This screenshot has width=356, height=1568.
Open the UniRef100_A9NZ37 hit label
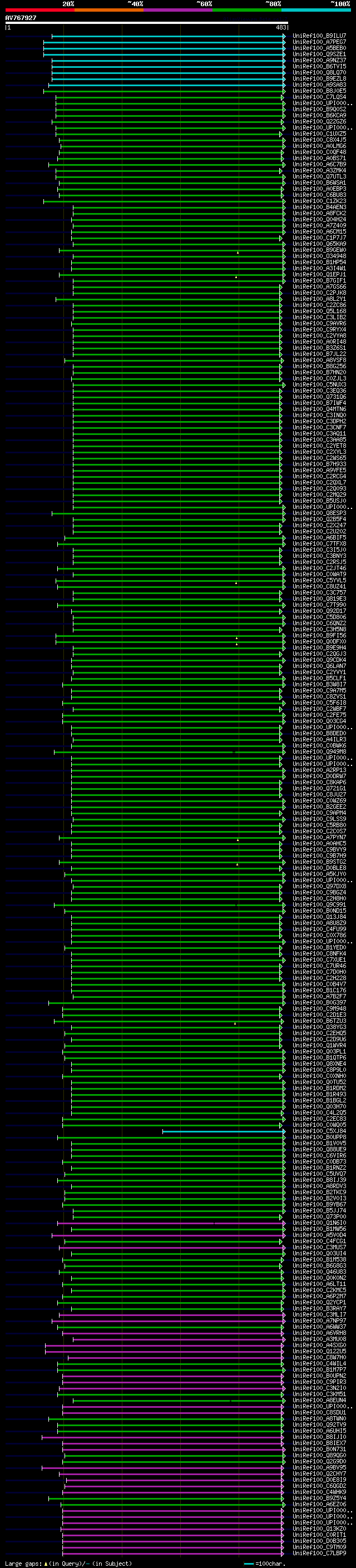(x=319, y=60)
